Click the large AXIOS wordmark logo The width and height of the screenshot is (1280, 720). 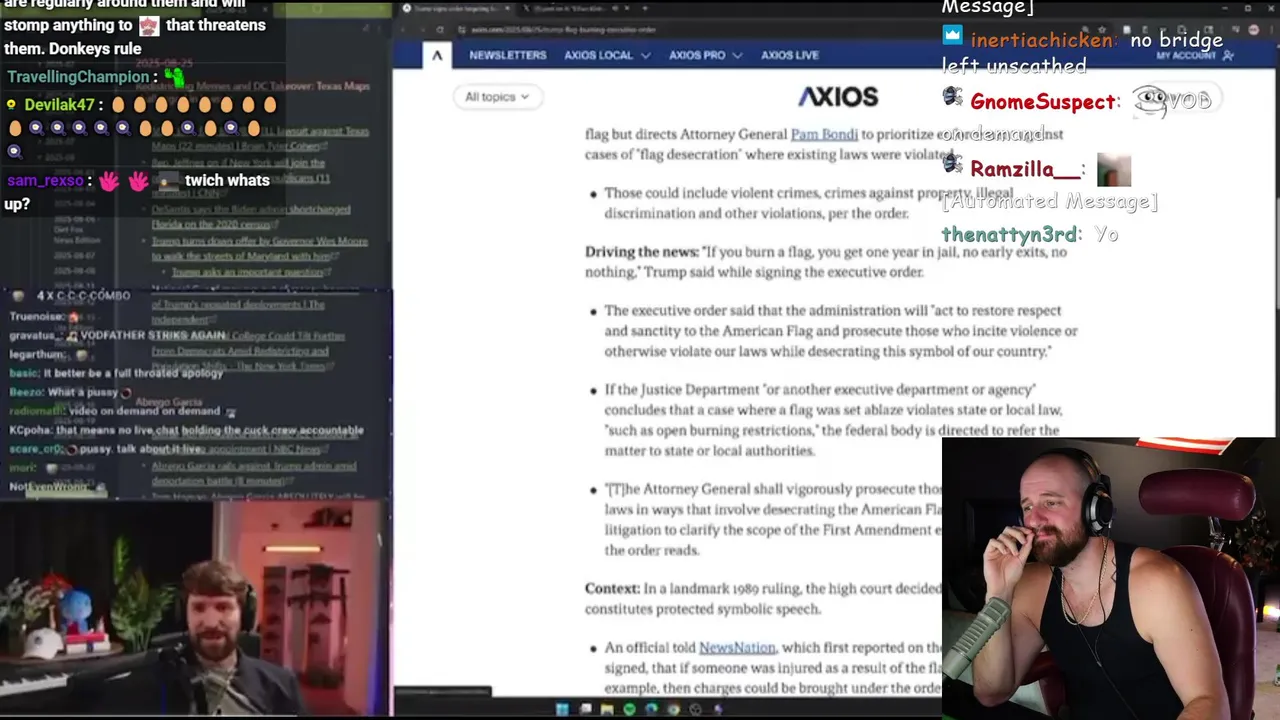pos(838,97)
